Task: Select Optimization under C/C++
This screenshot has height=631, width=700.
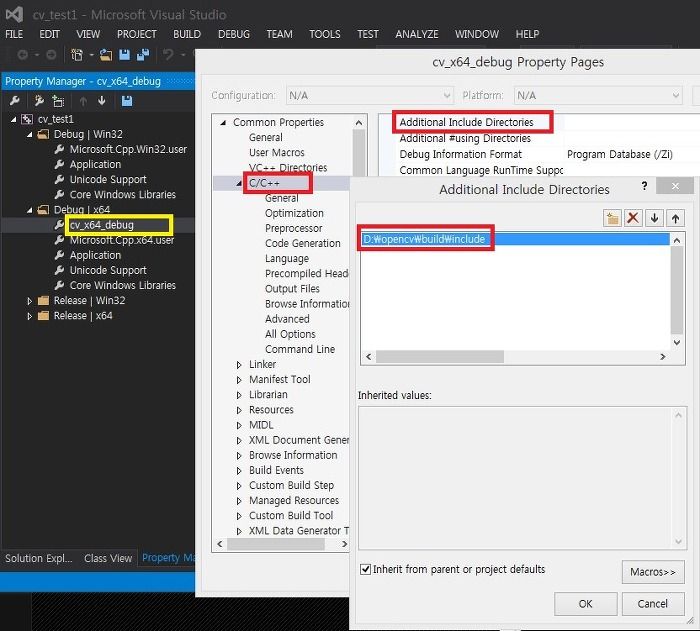Action: coord(294,213)
